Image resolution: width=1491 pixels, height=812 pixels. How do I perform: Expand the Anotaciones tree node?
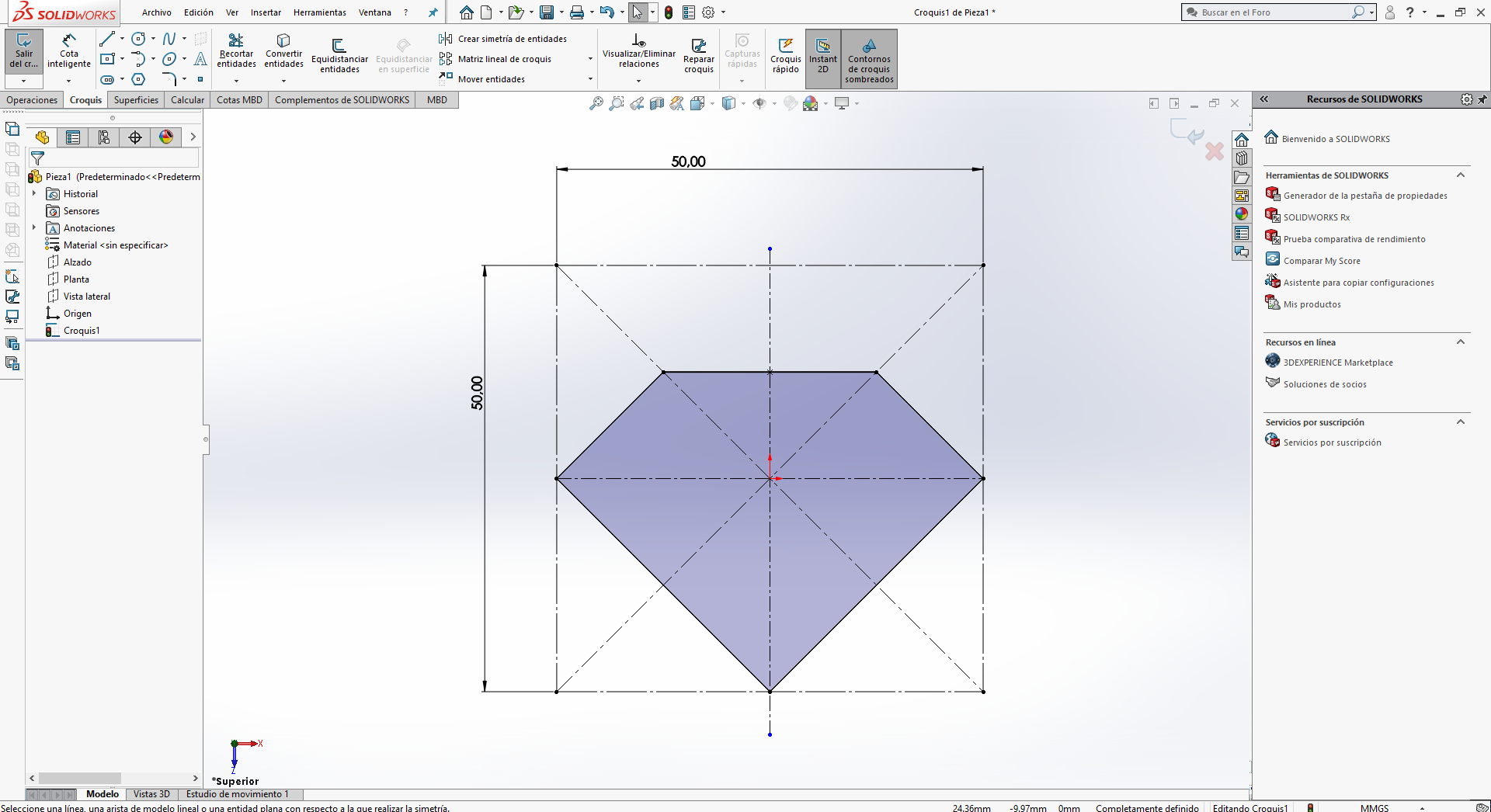coord(34,228)
